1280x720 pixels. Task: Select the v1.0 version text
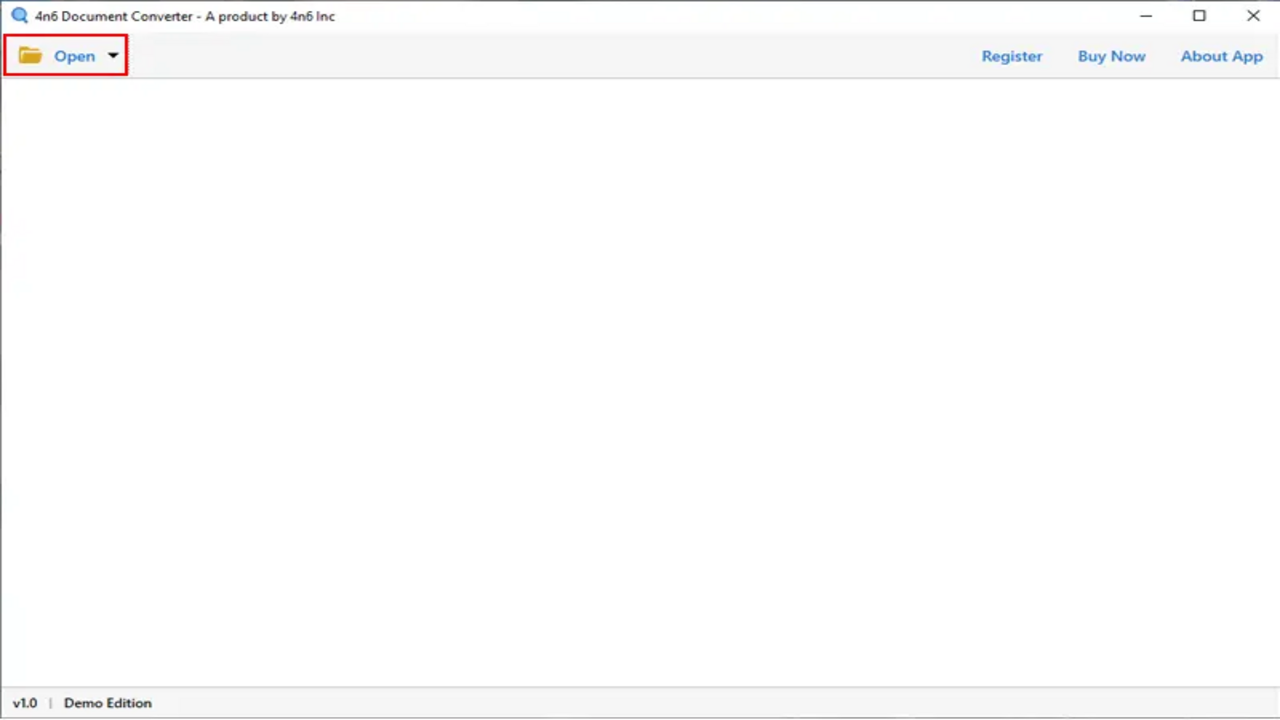[25, 703]
